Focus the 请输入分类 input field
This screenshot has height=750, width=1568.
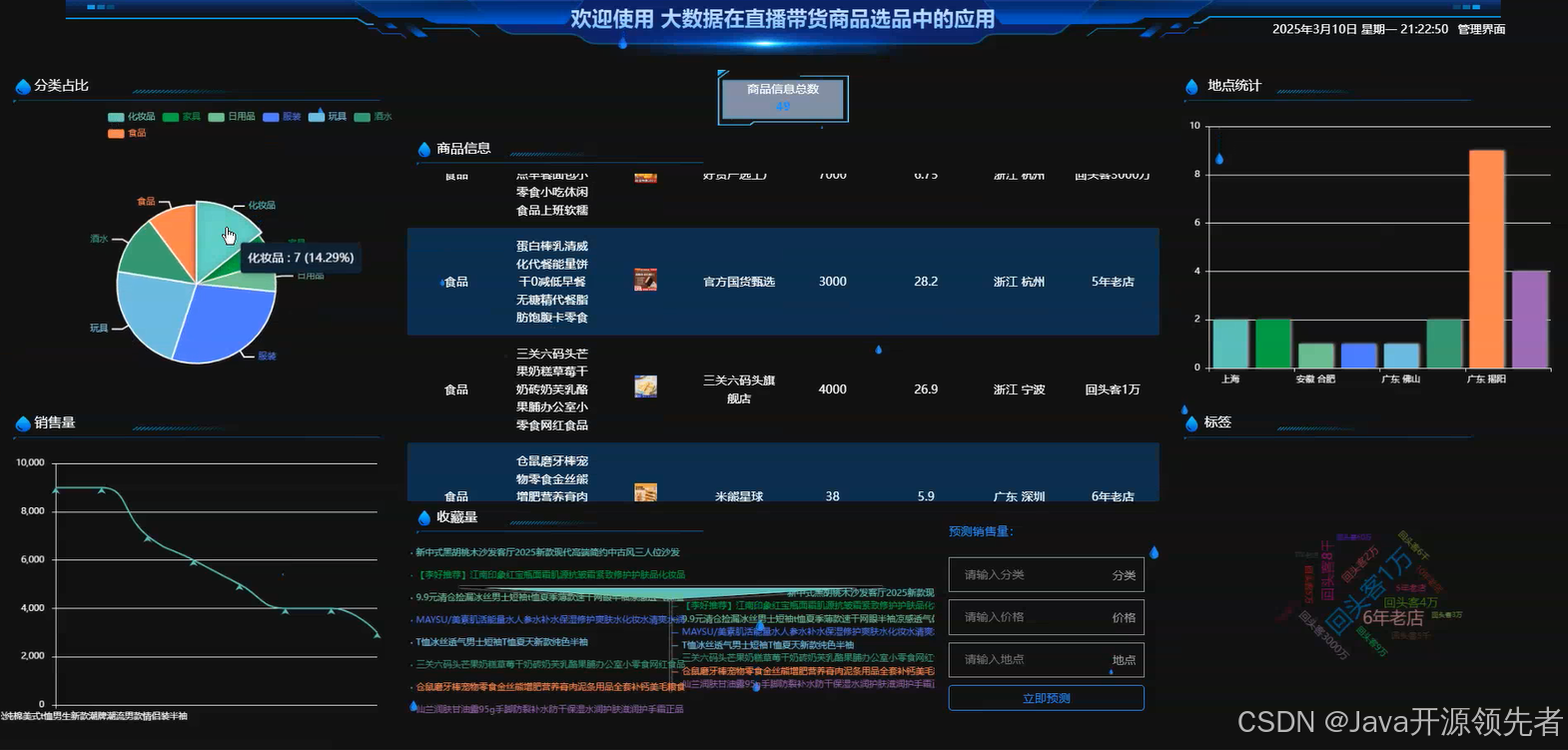(x=1046, y=574)
